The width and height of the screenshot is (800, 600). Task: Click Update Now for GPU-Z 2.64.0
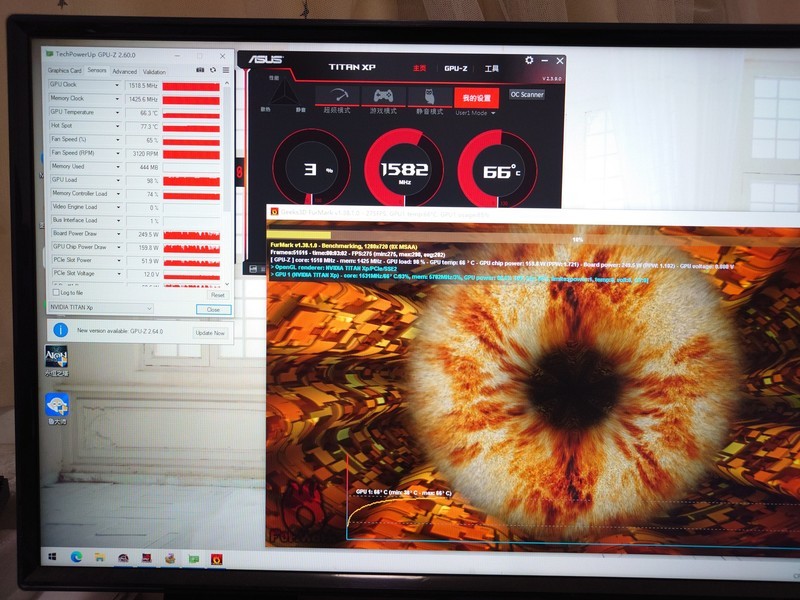pos(210,333)
